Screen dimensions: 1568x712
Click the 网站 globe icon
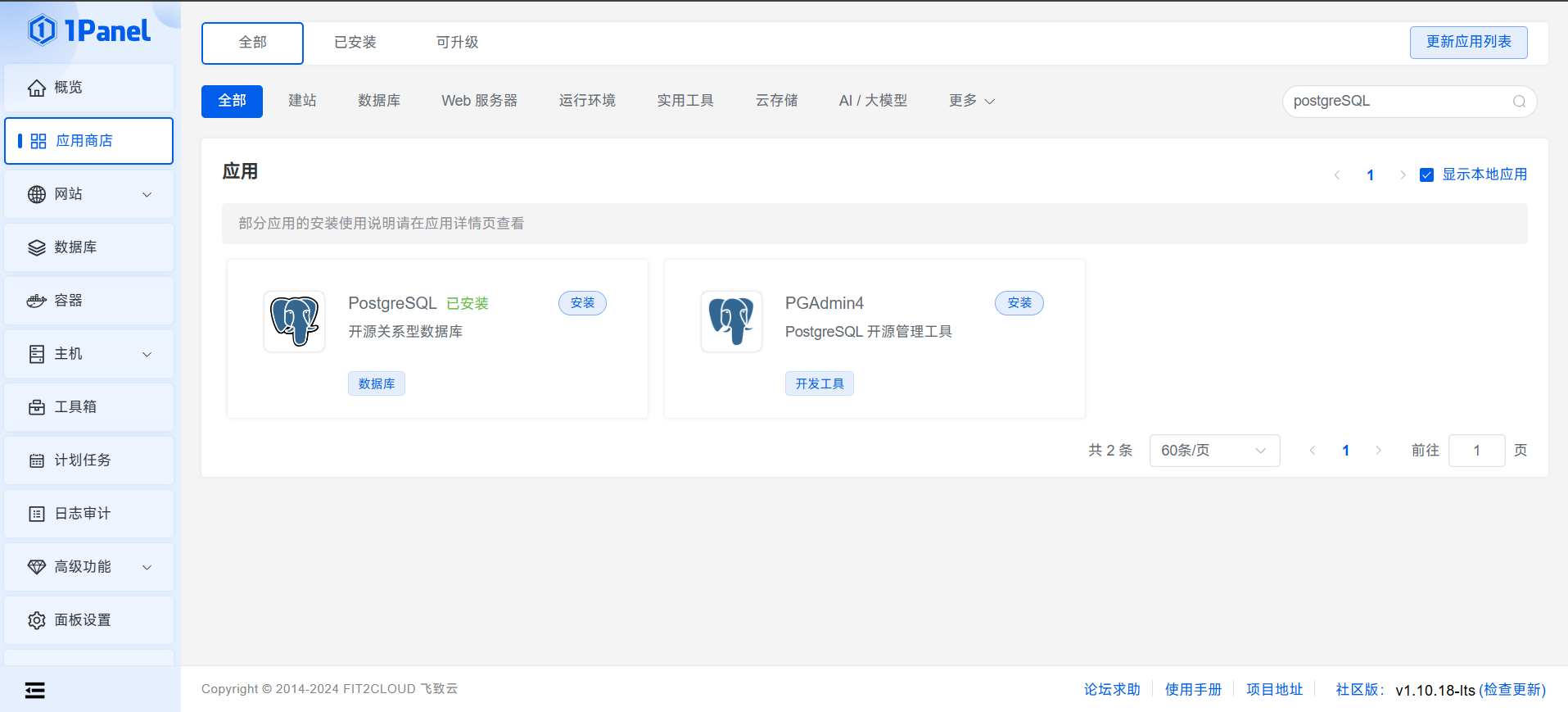point(37,194)
